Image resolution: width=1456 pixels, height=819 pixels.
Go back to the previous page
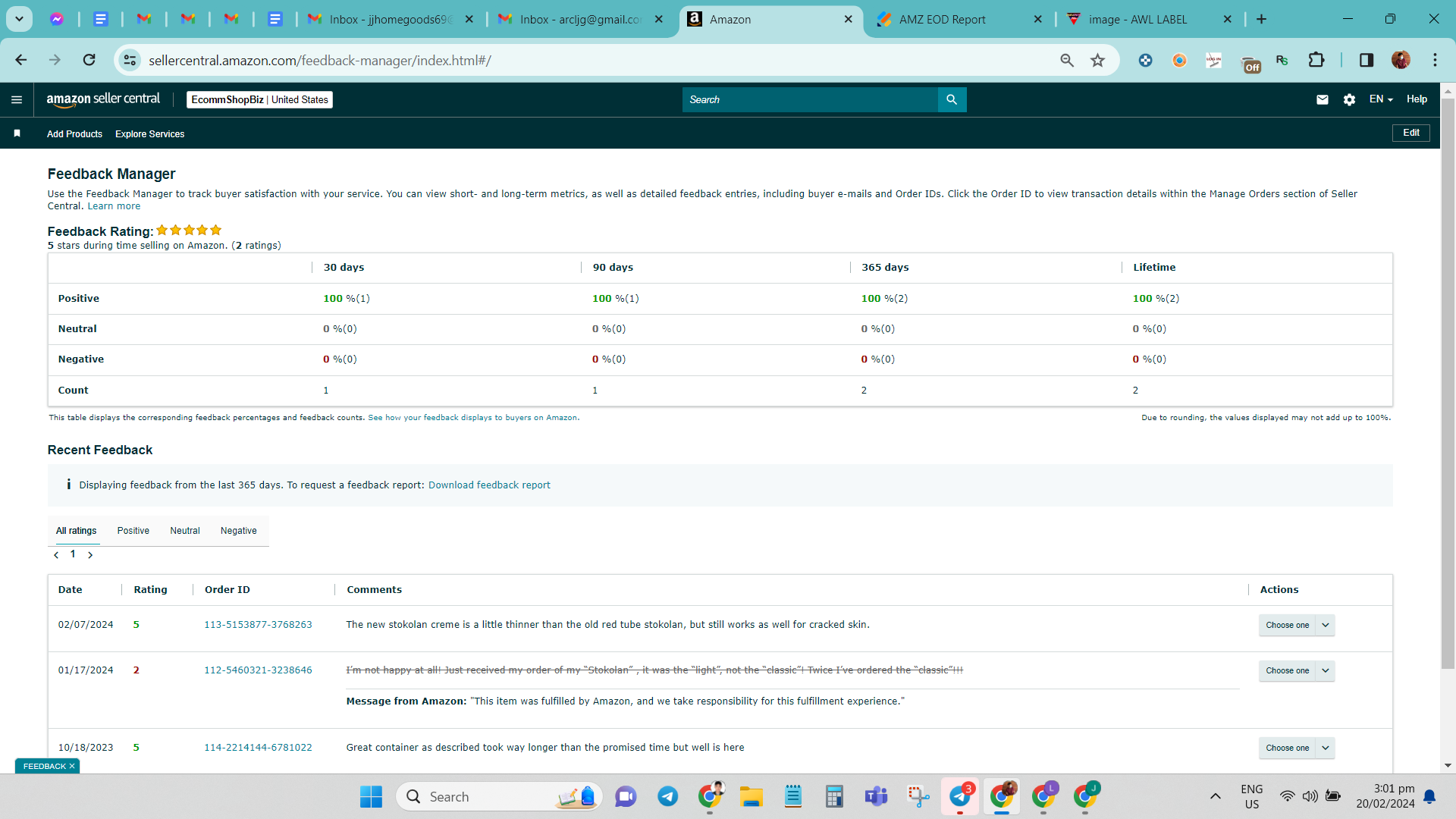click(x=21, y=60)
